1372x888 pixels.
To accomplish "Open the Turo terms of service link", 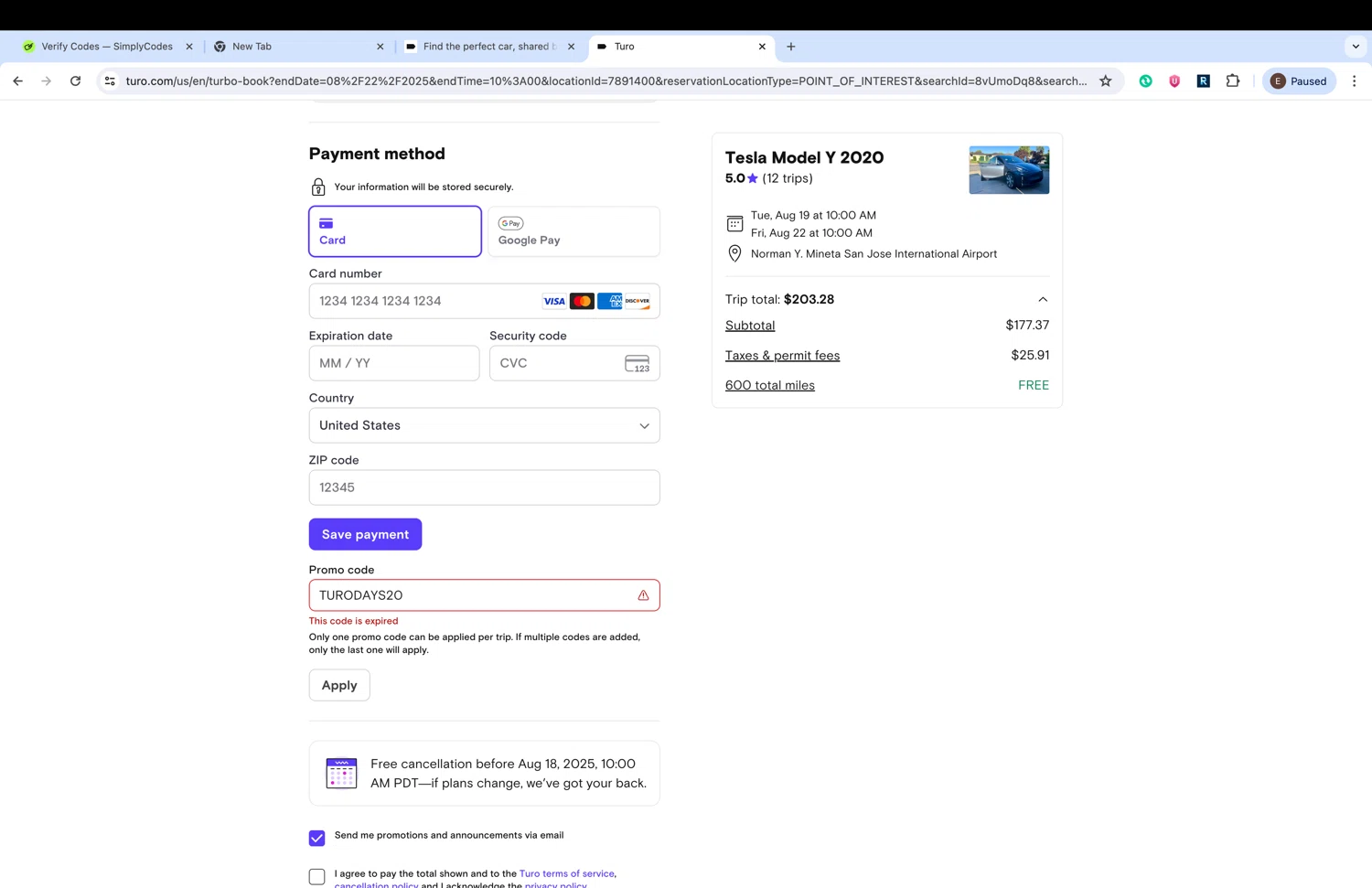I will click(567, 873).
